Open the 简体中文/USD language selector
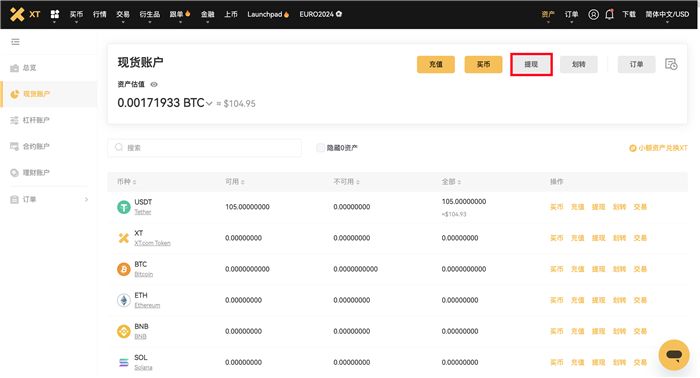Viewport: 700px width, 378px height. click(667, 14)
